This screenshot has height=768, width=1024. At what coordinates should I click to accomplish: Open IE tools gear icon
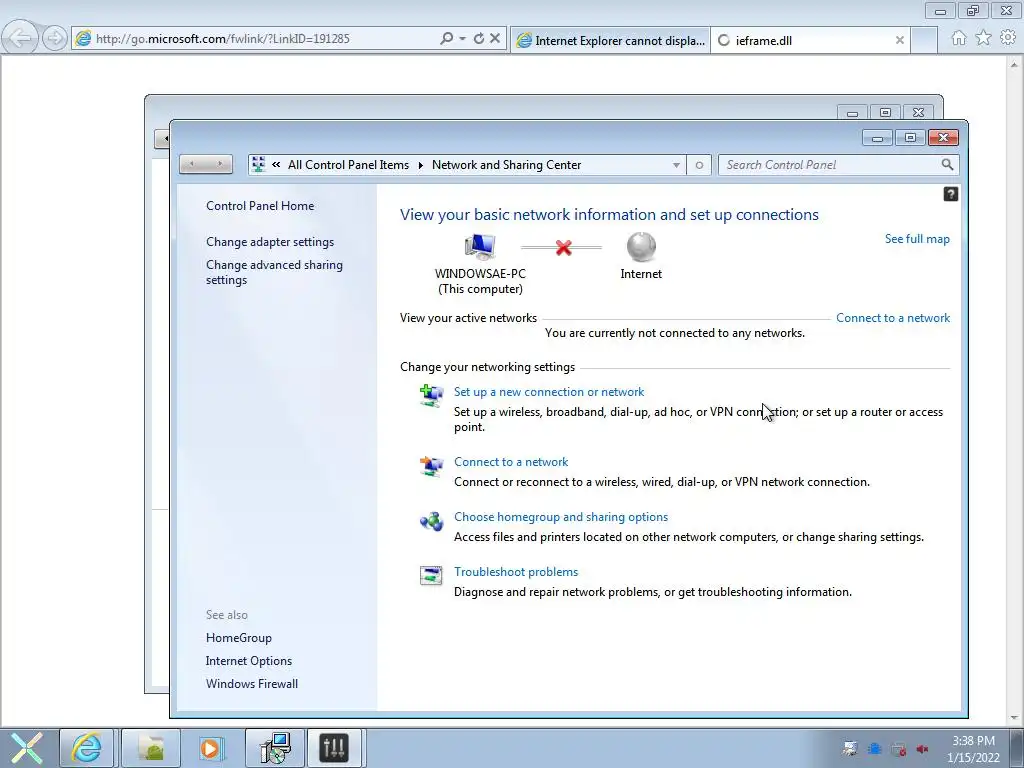1008,38
